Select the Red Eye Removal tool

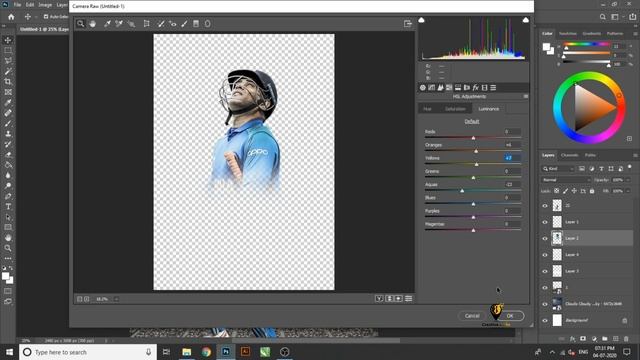click(173, 24)
